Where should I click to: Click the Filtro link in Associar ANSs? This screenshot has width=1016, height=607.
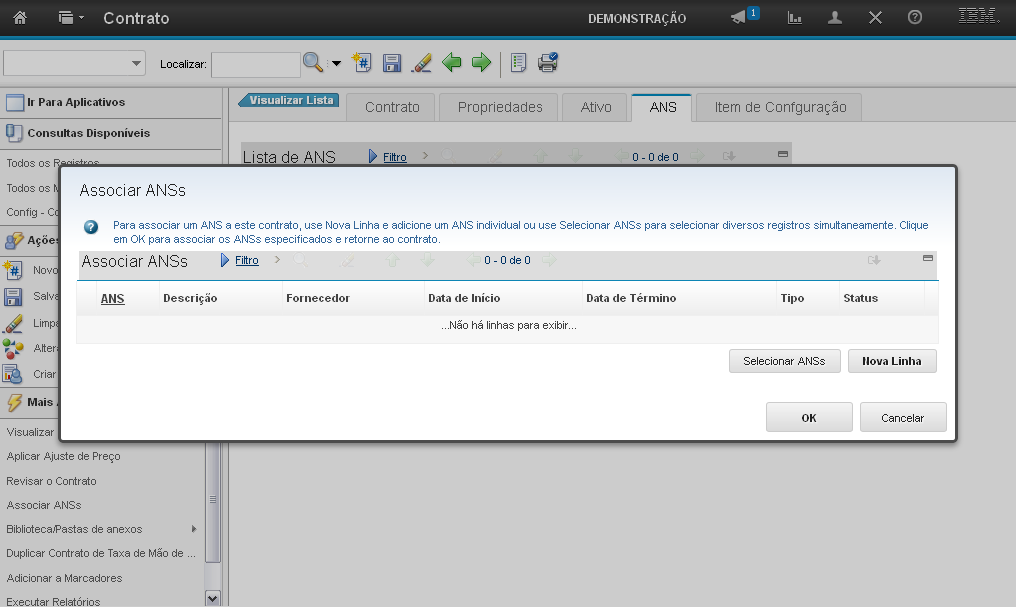247,260
